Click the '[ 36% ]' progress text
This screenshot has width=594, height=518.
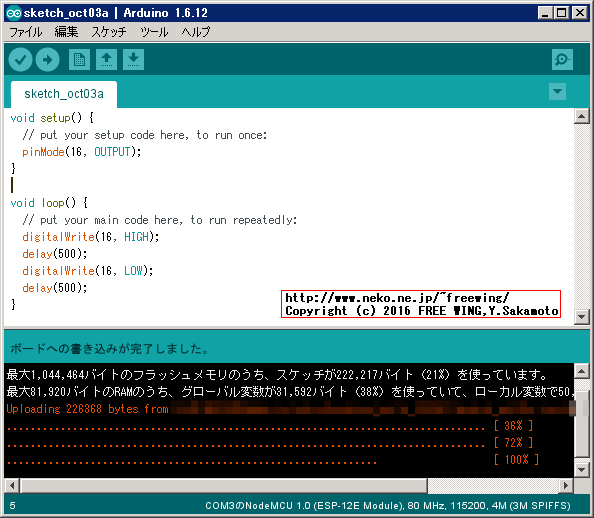pyautogui.click(x=513, y=426)
